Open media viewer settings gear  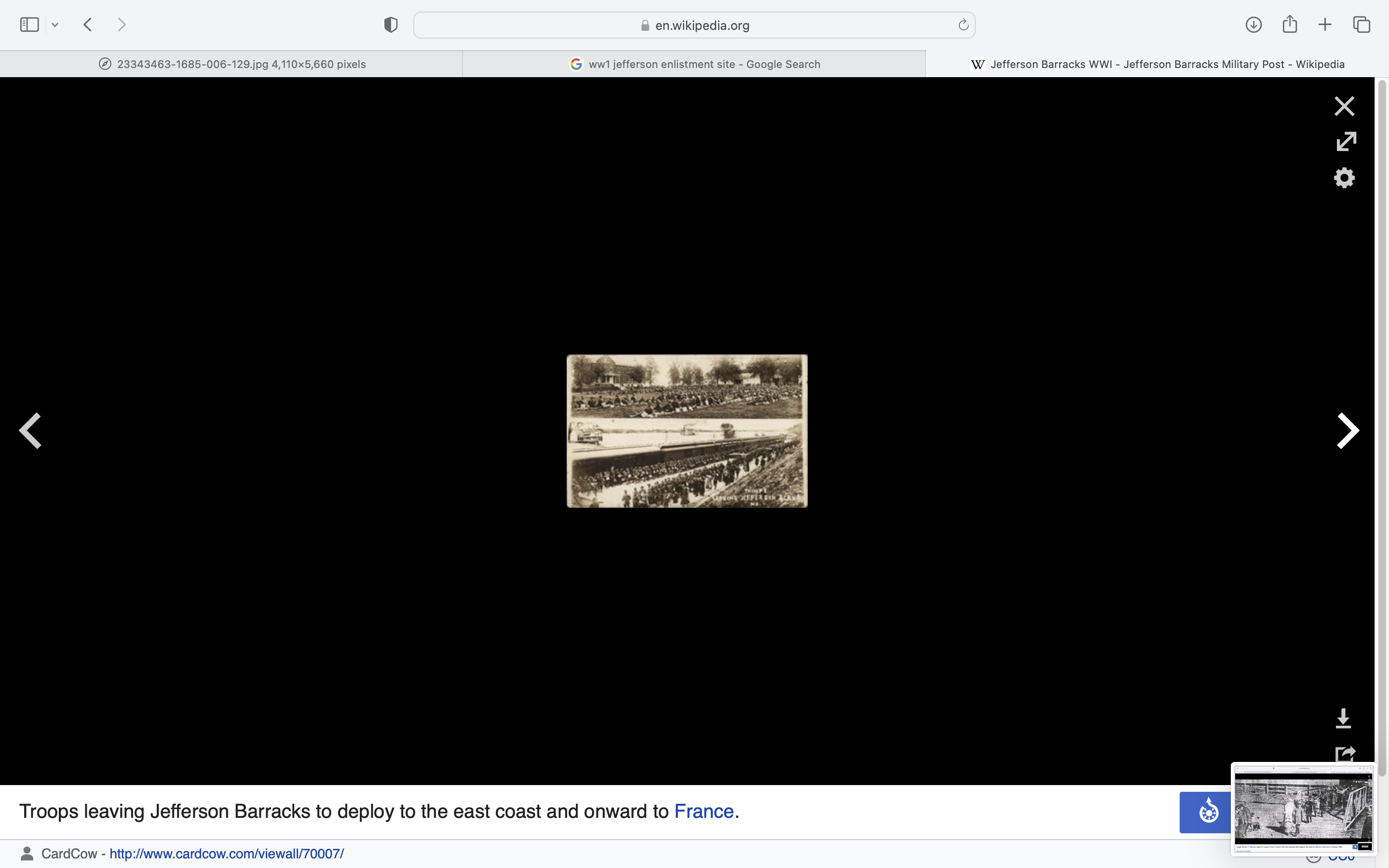pyautogui.click(x=1344, y=178)
